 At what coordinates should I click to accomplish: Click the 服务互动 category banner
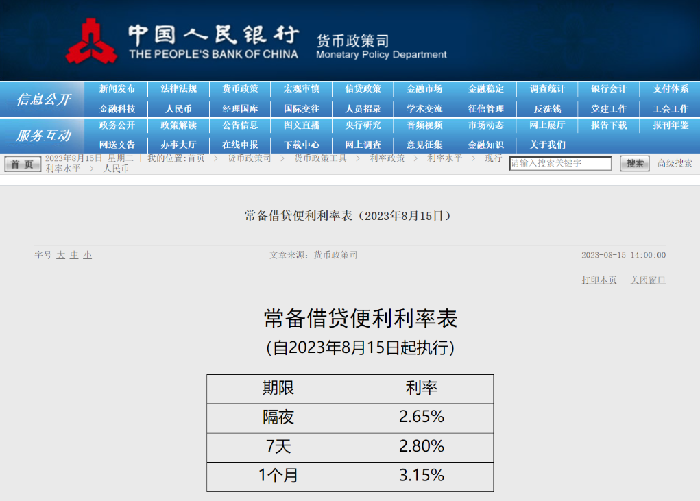pos(43,135)
